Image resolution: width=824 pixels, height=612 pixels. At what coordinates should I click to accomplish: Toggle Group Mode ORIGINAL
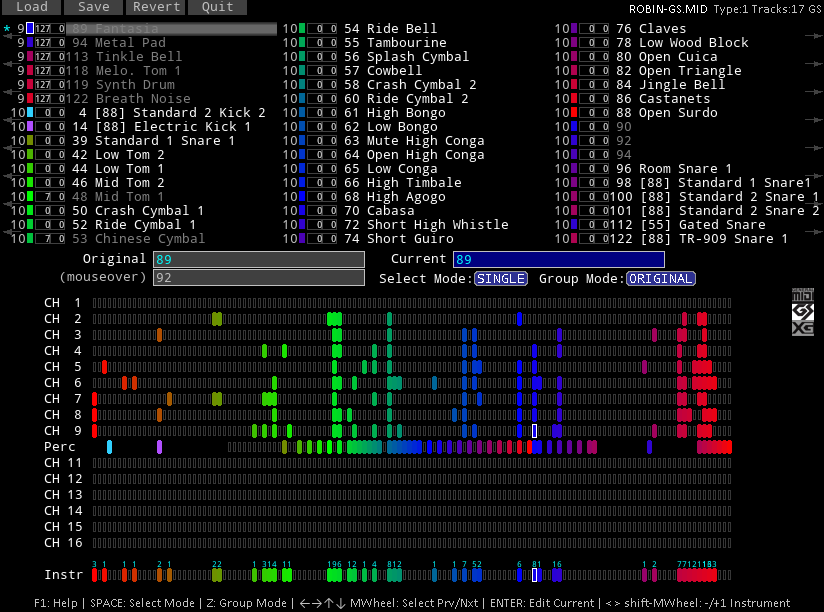pos(661,279)
